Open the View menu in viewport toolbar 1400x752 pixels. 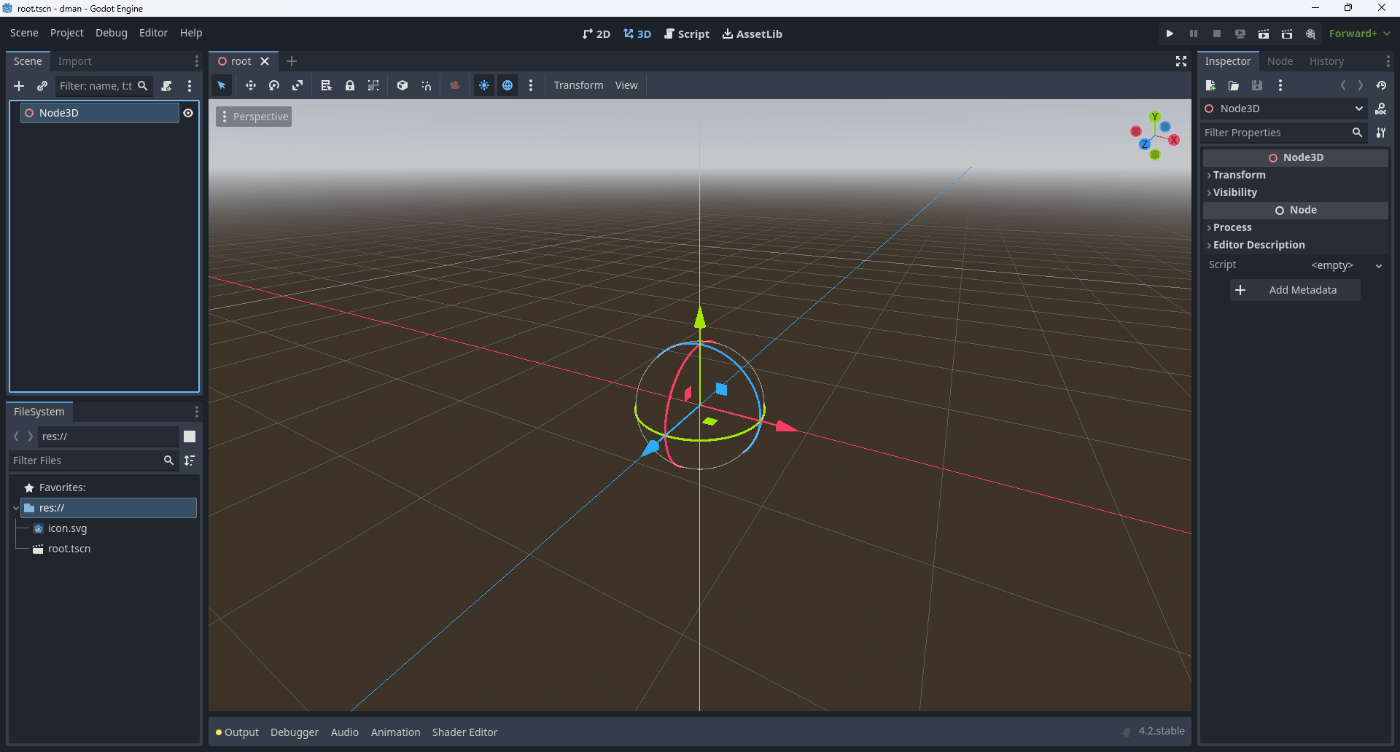pyautogui.click(x=626, y=85)
